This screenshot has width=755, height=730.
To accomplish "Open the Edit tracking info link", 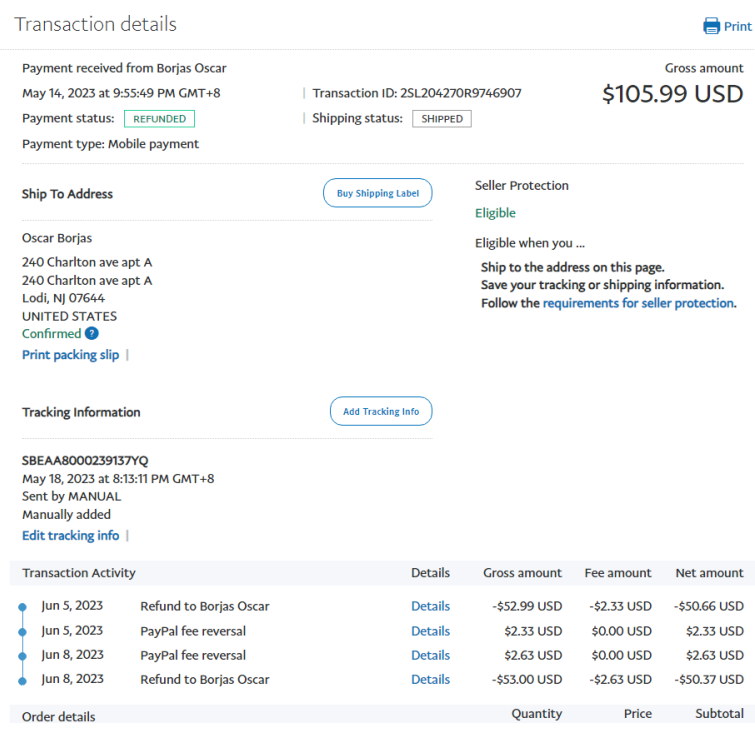I will (70, 536).
